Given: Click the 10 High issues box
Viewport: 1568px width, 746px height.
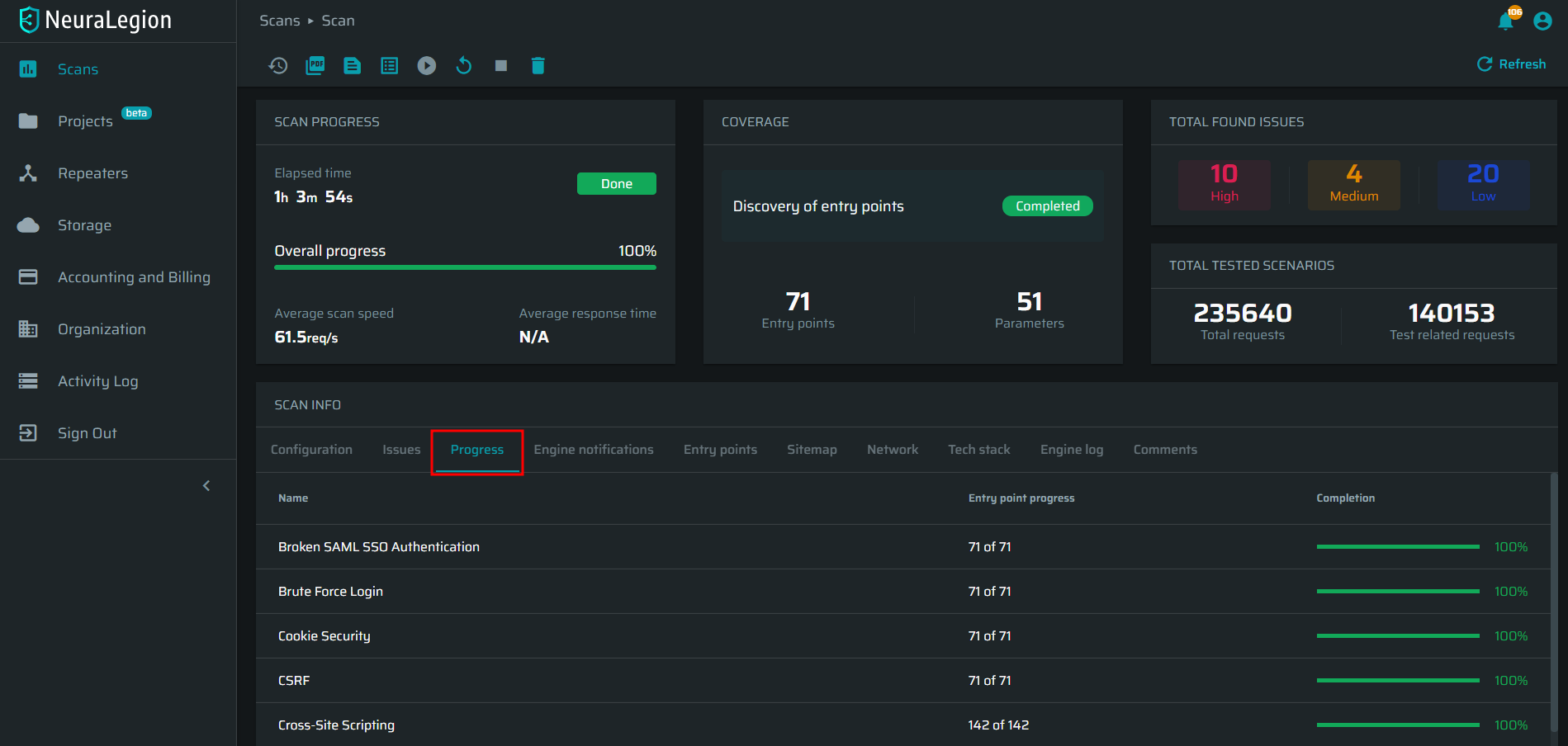Looking at the screenshot, I should pos(1225,185).
